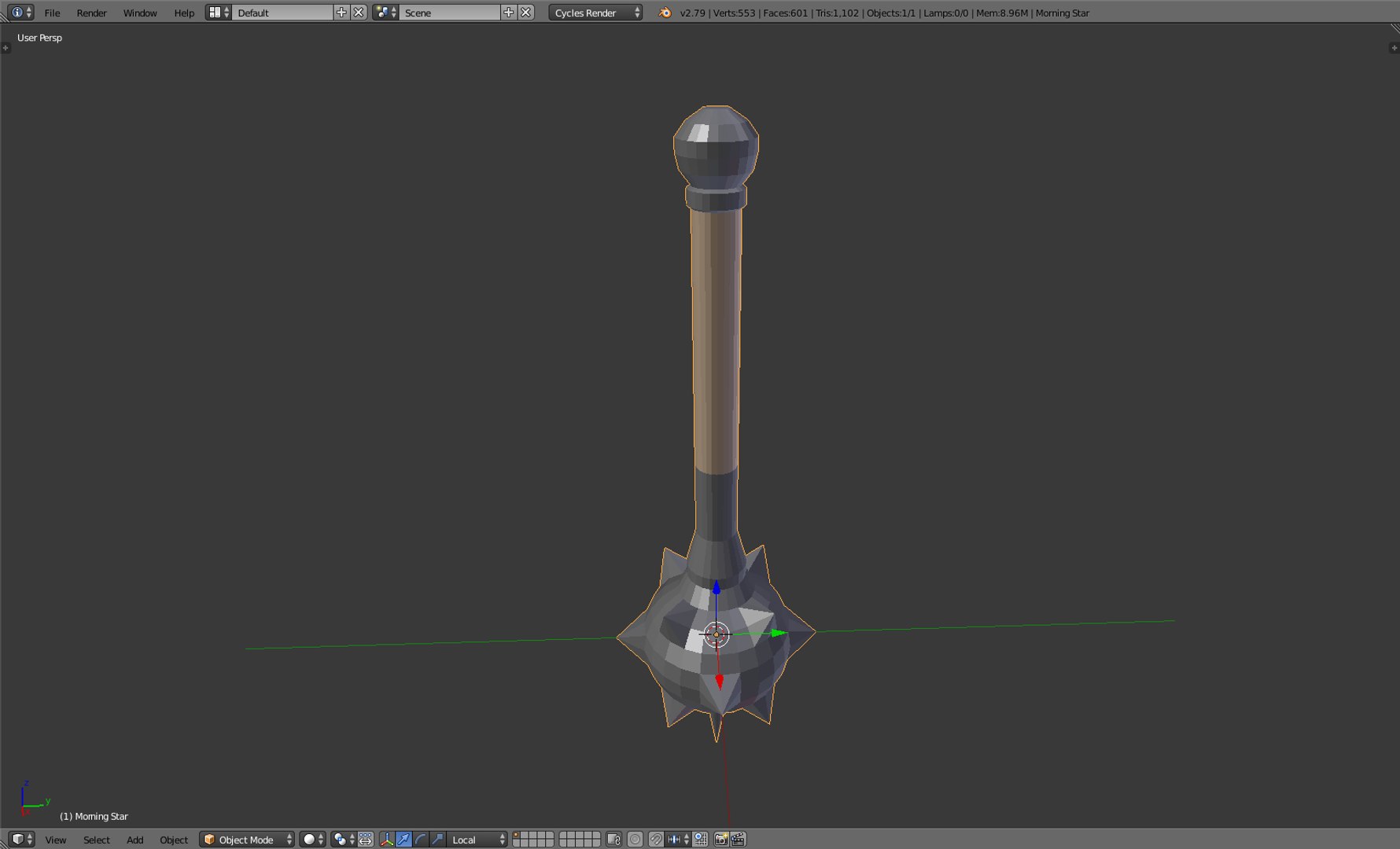Viewport: 1400px width, 849px height.
Task: Select the first scene layer button
Action: point(516,836)
